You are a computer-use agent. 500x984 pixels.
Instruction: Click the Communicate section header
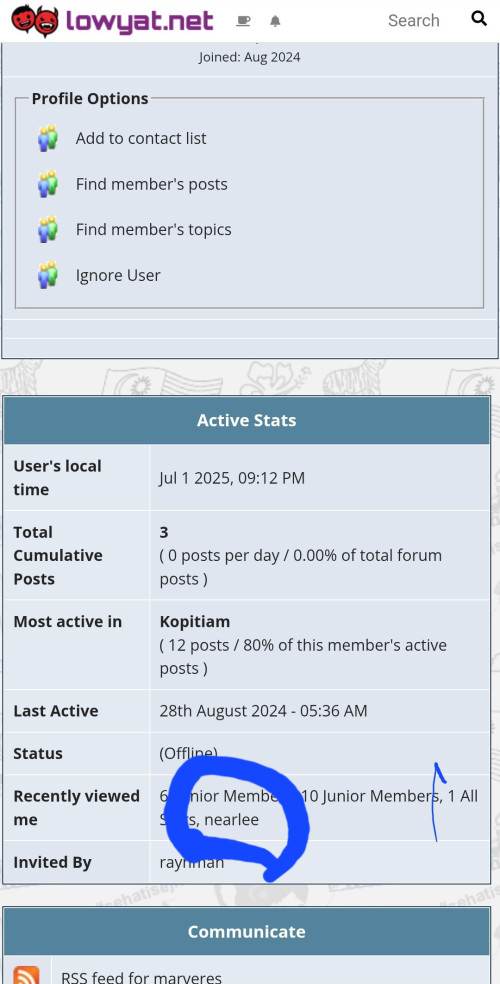pyautogui.click(x=247, y=931)
